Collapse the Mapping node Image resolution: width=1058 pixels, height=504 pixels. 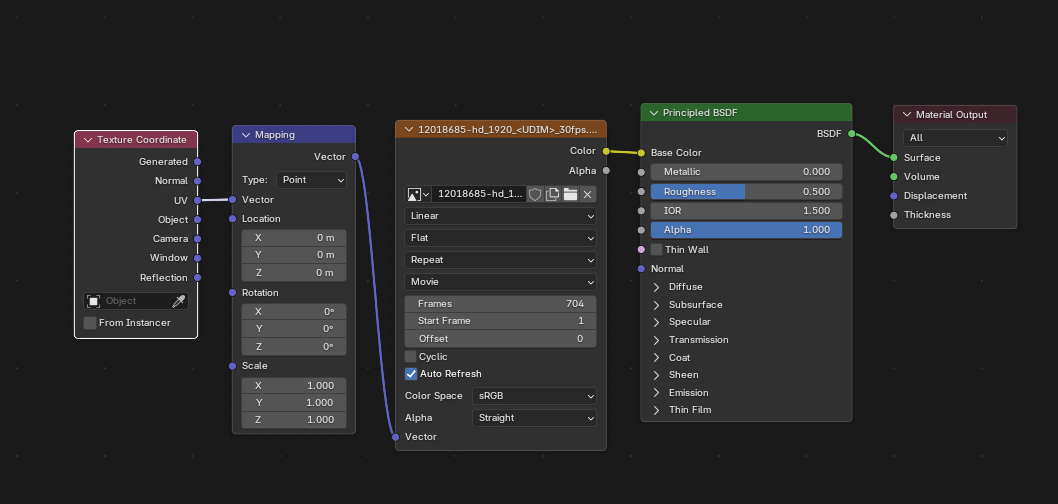point(246,135)
